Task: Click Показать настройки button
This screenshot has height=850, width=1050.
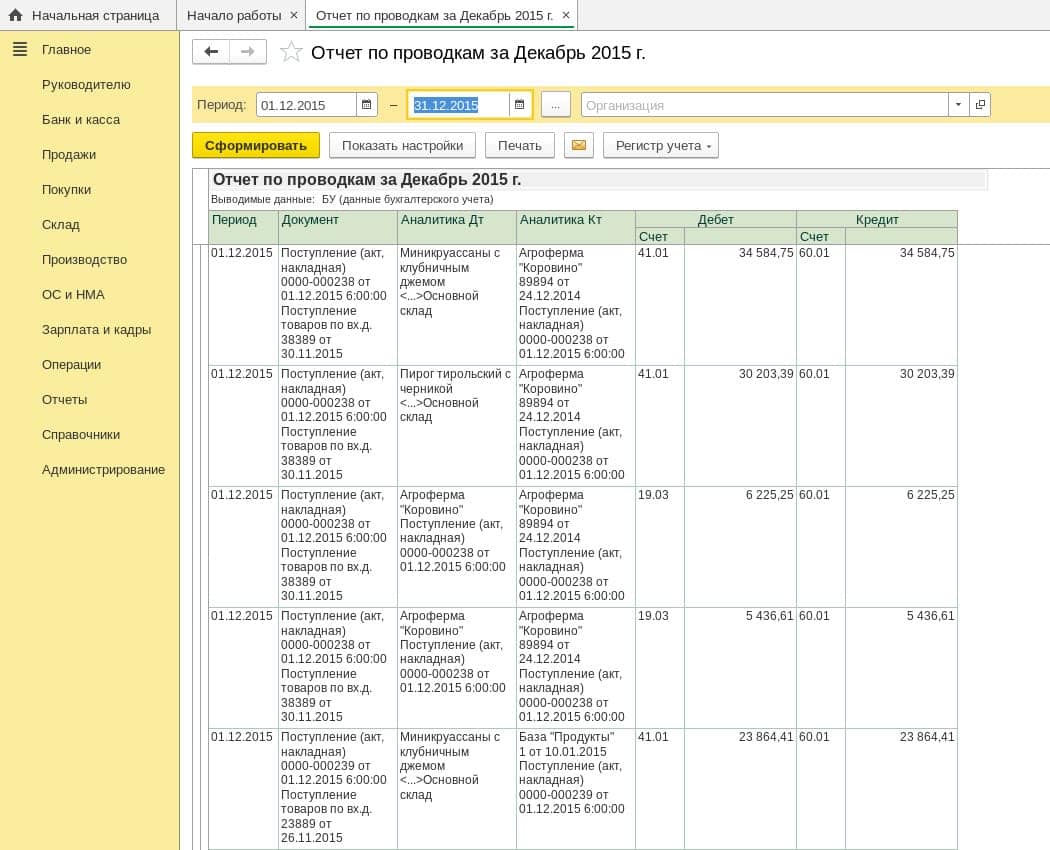Action: 402,145
